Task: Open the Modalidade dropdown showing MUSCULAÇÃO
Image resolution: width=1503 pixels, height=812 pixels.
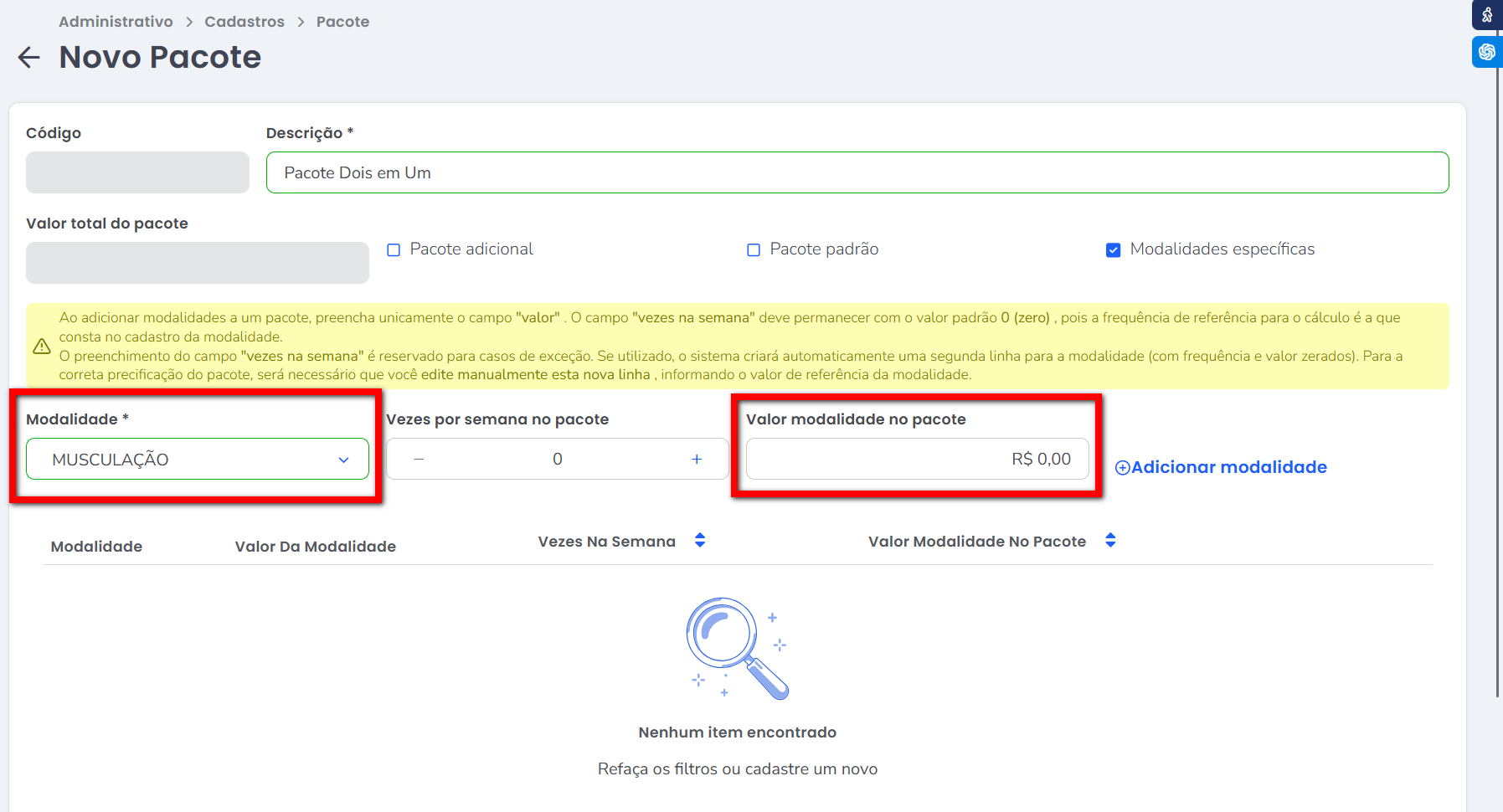Action: [x=198, y=460]
